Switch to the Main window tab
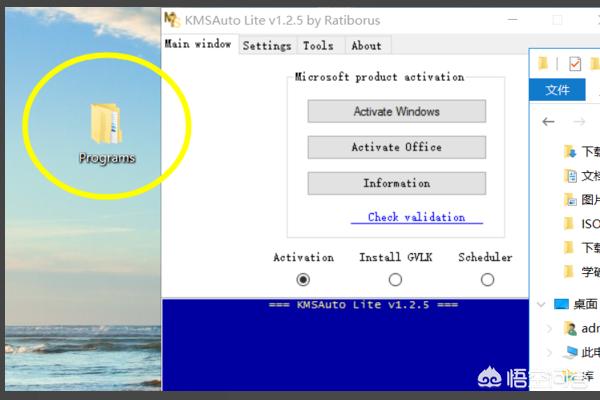The image size is (600, 400). 198,44
